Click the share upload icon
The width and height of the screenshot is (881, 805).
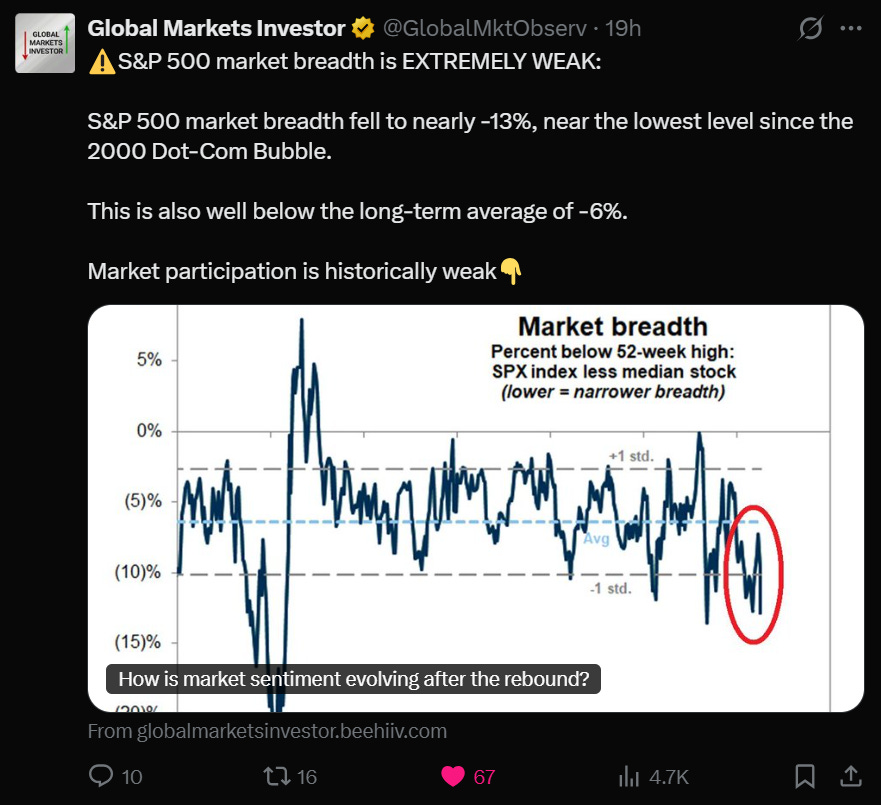pyautogui.click(x=851, y=776)
